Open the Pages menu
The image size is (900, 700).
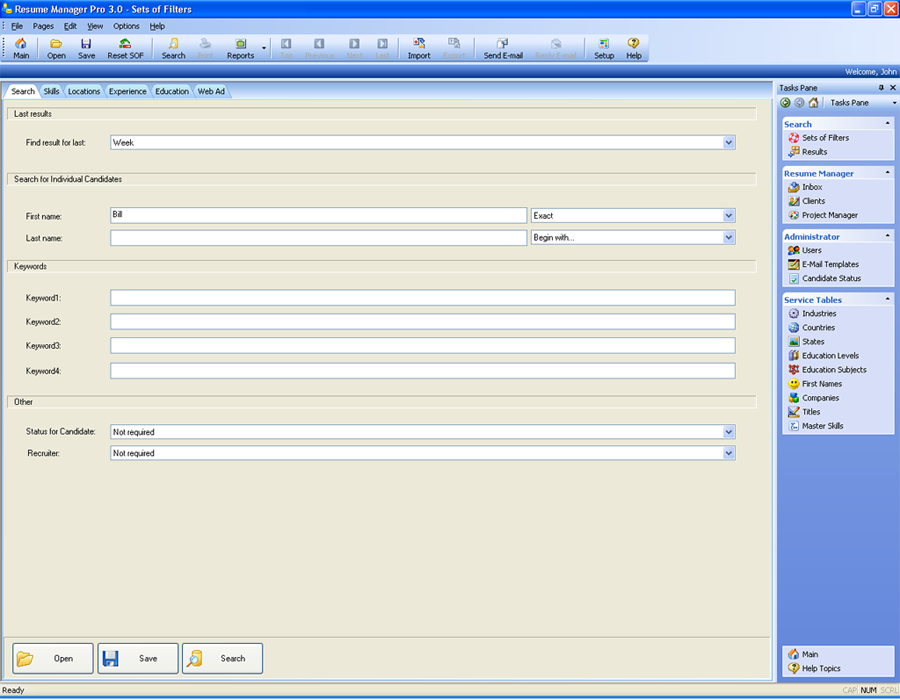(43, 26)
